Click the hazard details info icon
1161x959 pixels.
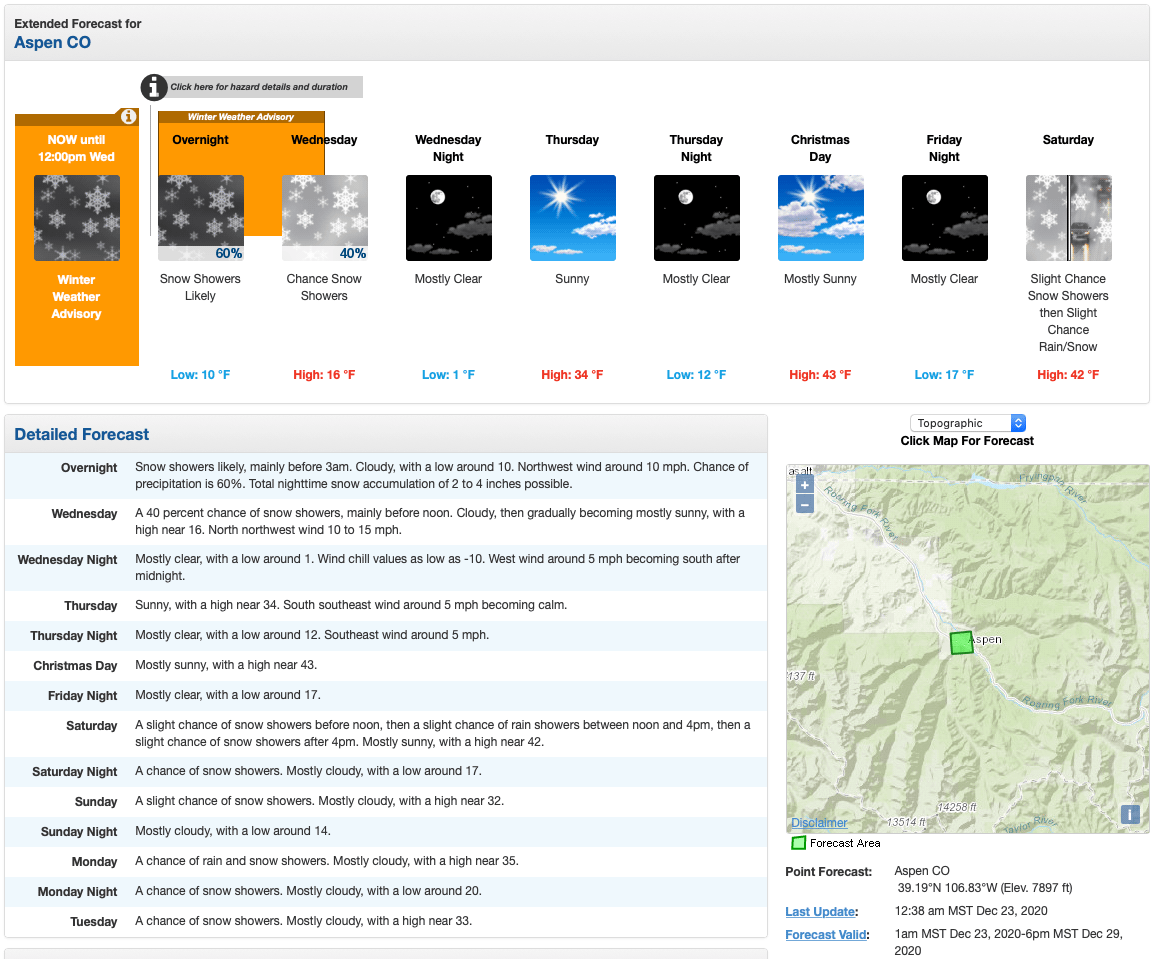click(154, 87)
